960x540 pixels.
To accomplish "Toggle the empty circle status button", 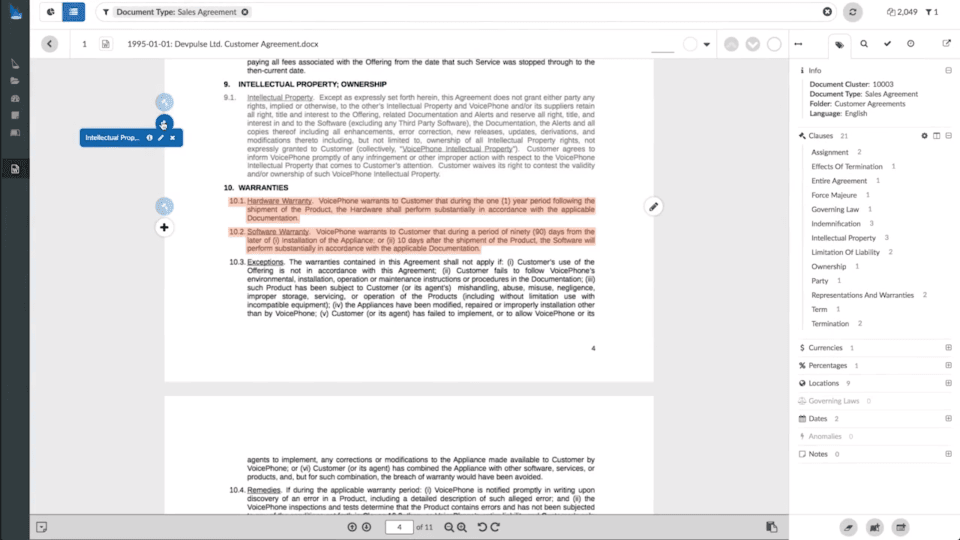I will pyautogui.click(x=774, y=44).
